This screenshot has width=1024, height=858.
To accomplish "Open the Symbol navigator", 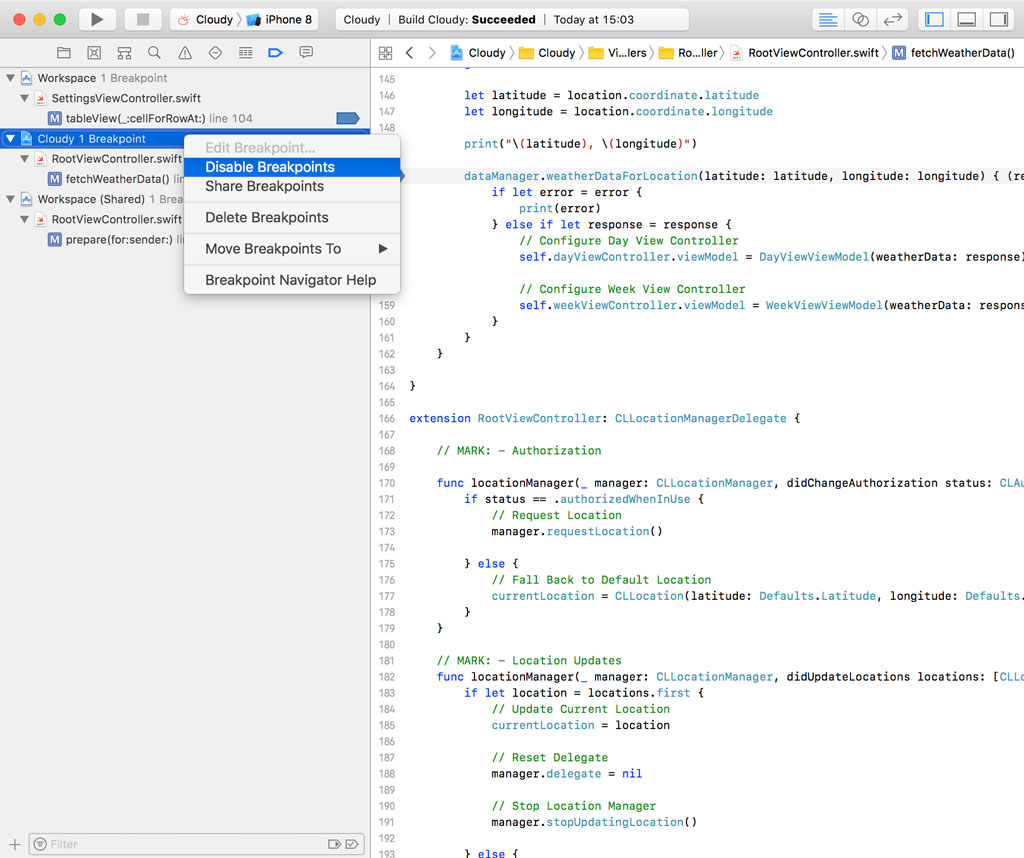I will tap(123, 52).
